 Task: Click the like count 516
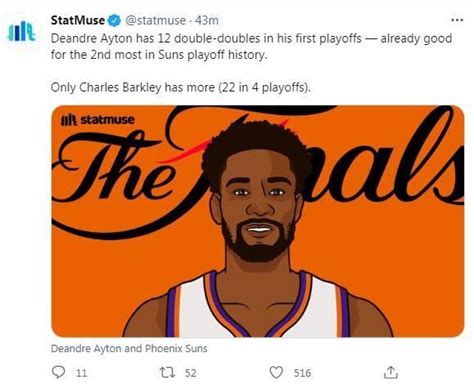(302, 373)
